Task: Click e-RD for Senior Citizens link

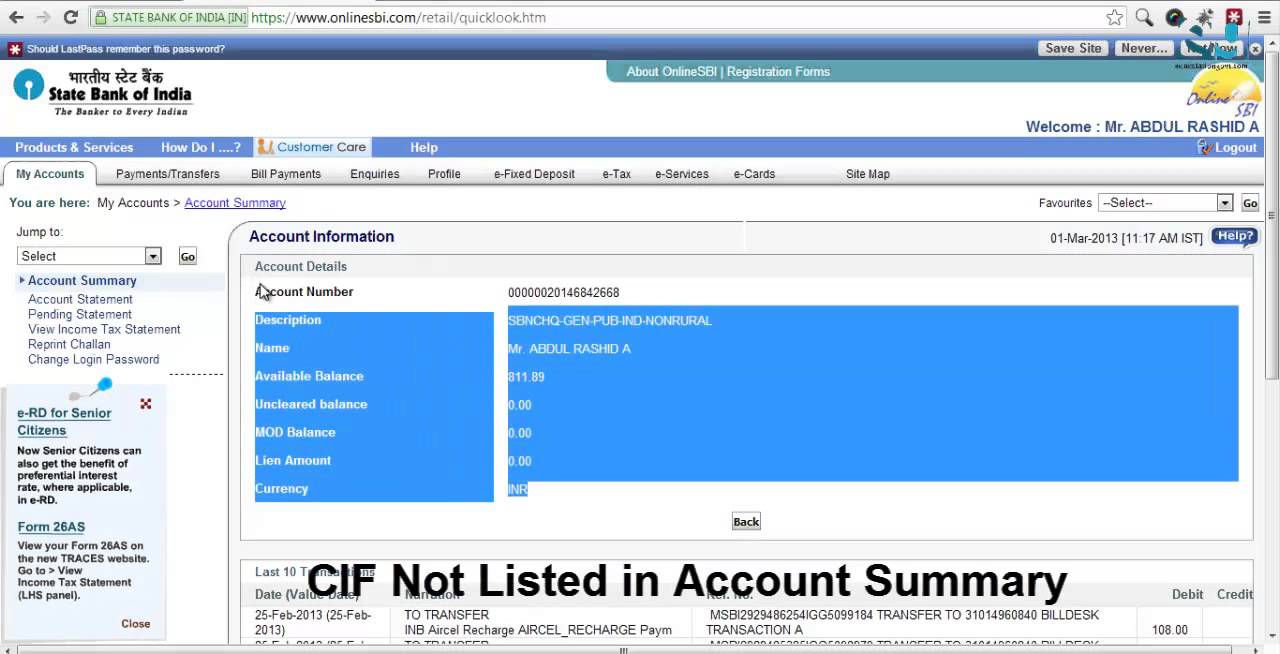Action: click(x=64, y=422)
